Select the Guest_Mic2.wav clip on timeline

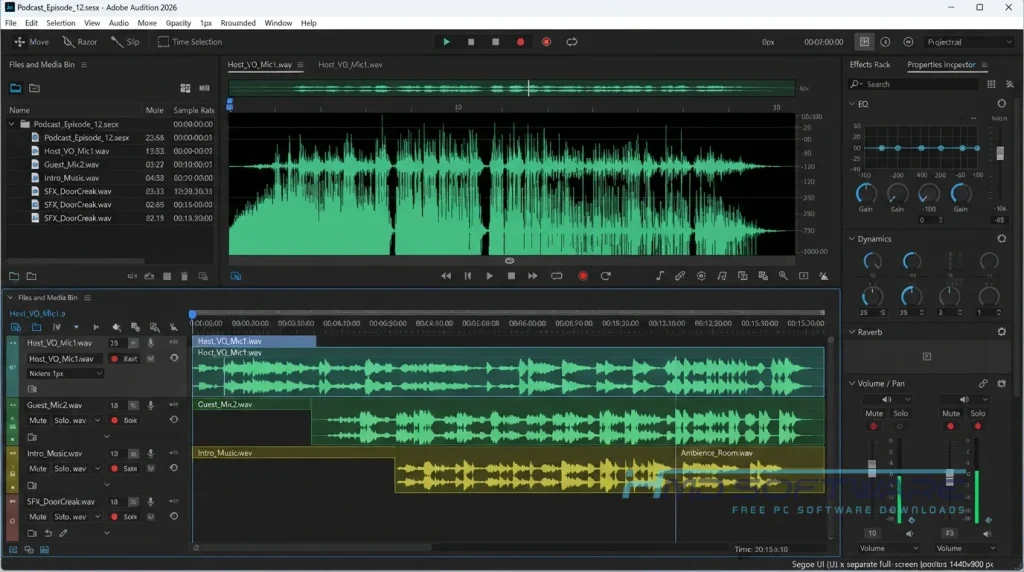(x=568, y=422)
